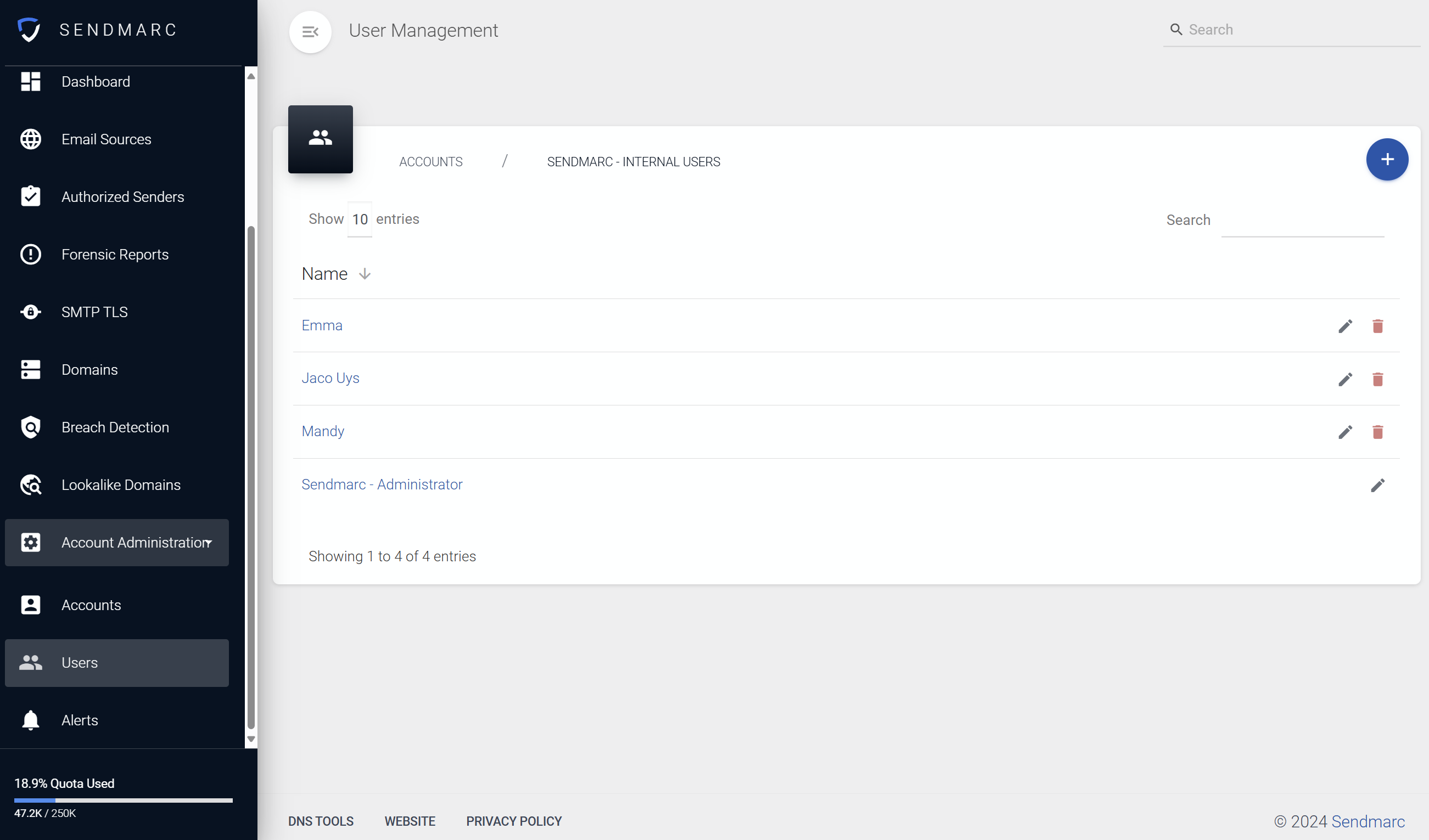Add a new user with the plus button
This screenshot has width=1429, height=840.
tap(1387, 159)
